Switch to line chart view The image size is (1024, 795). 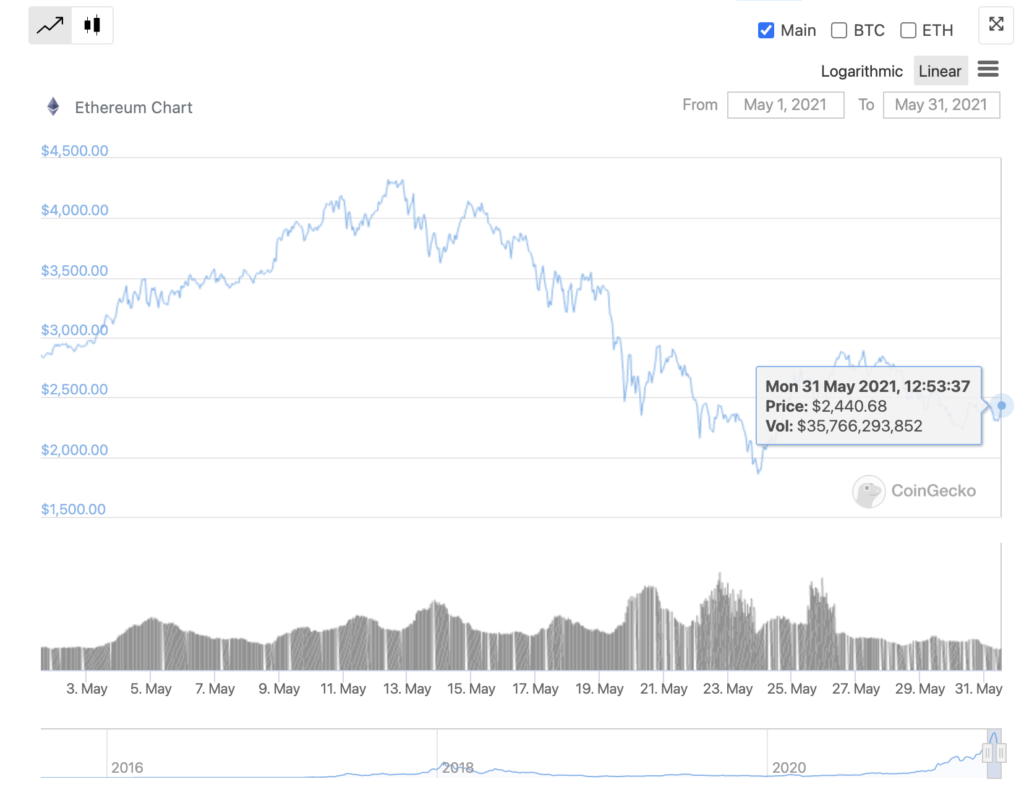[50, 26]
